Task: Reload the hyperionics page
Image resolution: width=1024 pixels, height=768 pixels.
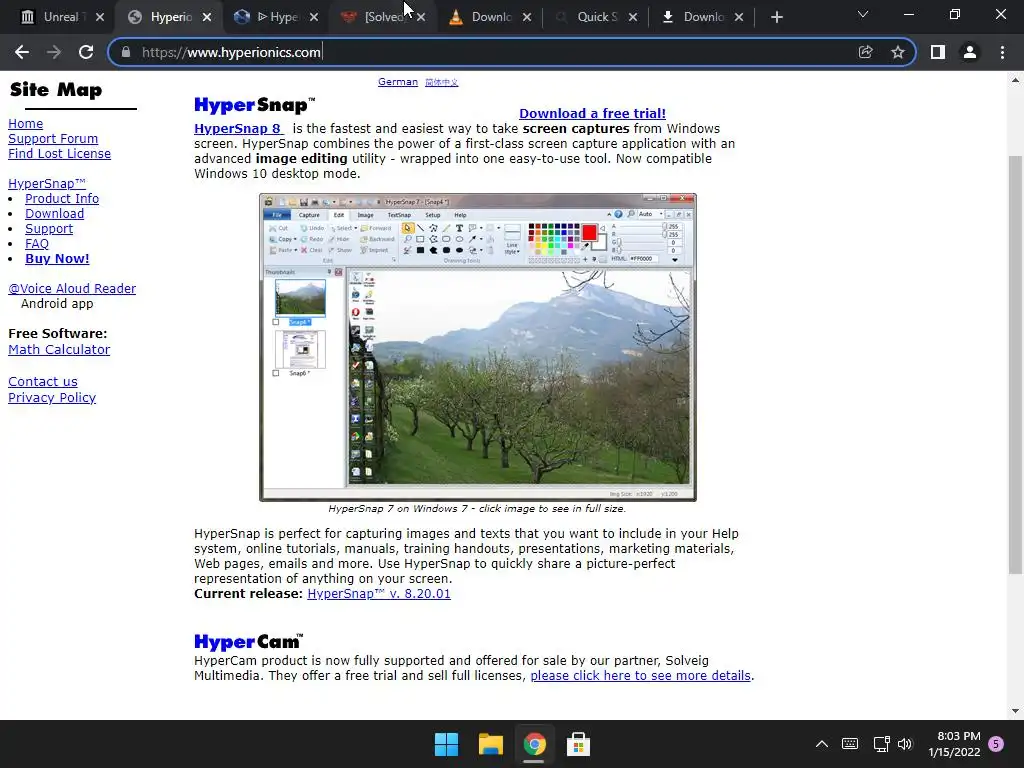Action: click(x=86, y=52)
